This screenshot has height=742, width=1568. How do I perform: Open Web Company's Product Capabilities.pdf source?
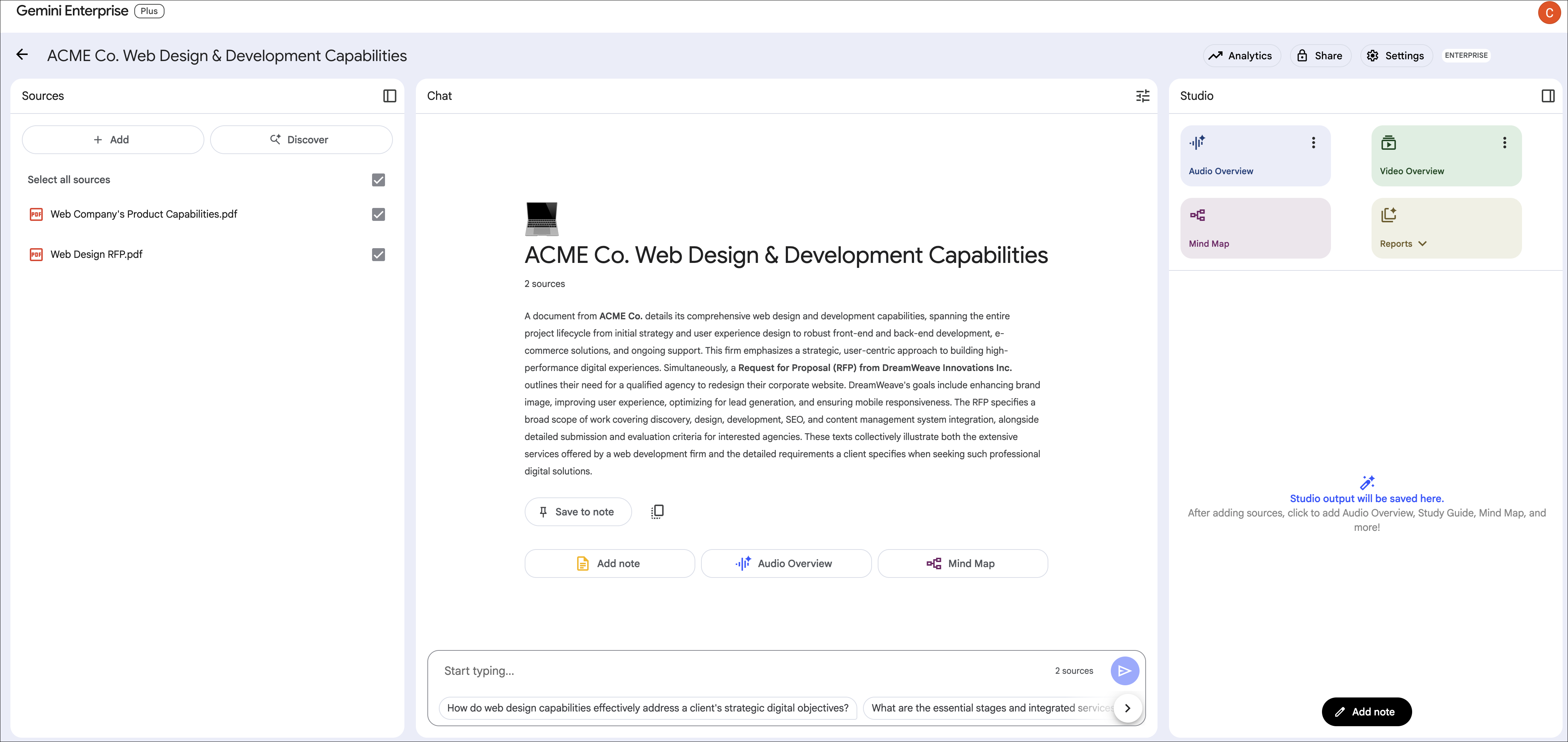click(x=144, y=214)
